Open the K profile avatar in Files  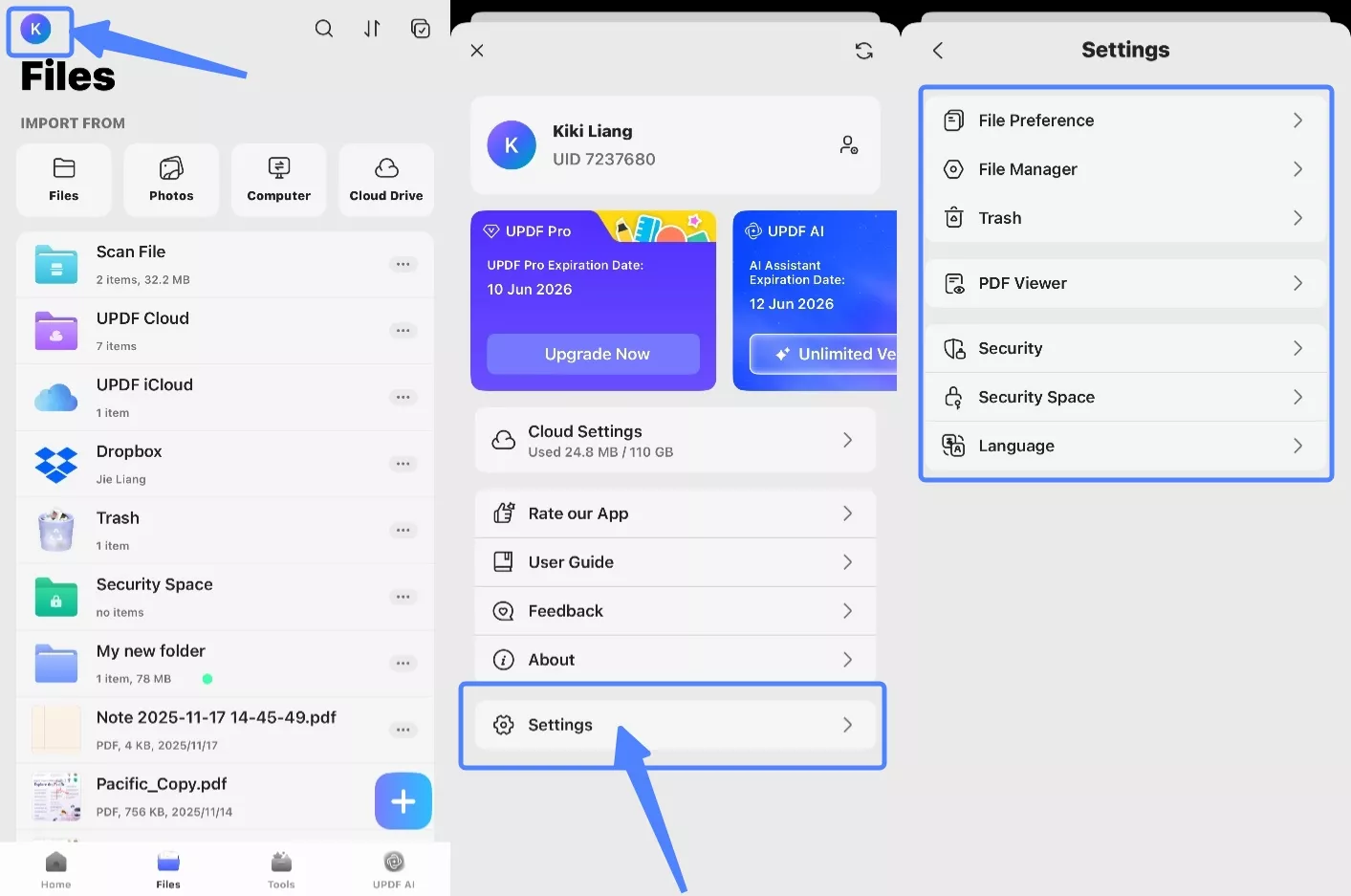[x=36, y=29]
